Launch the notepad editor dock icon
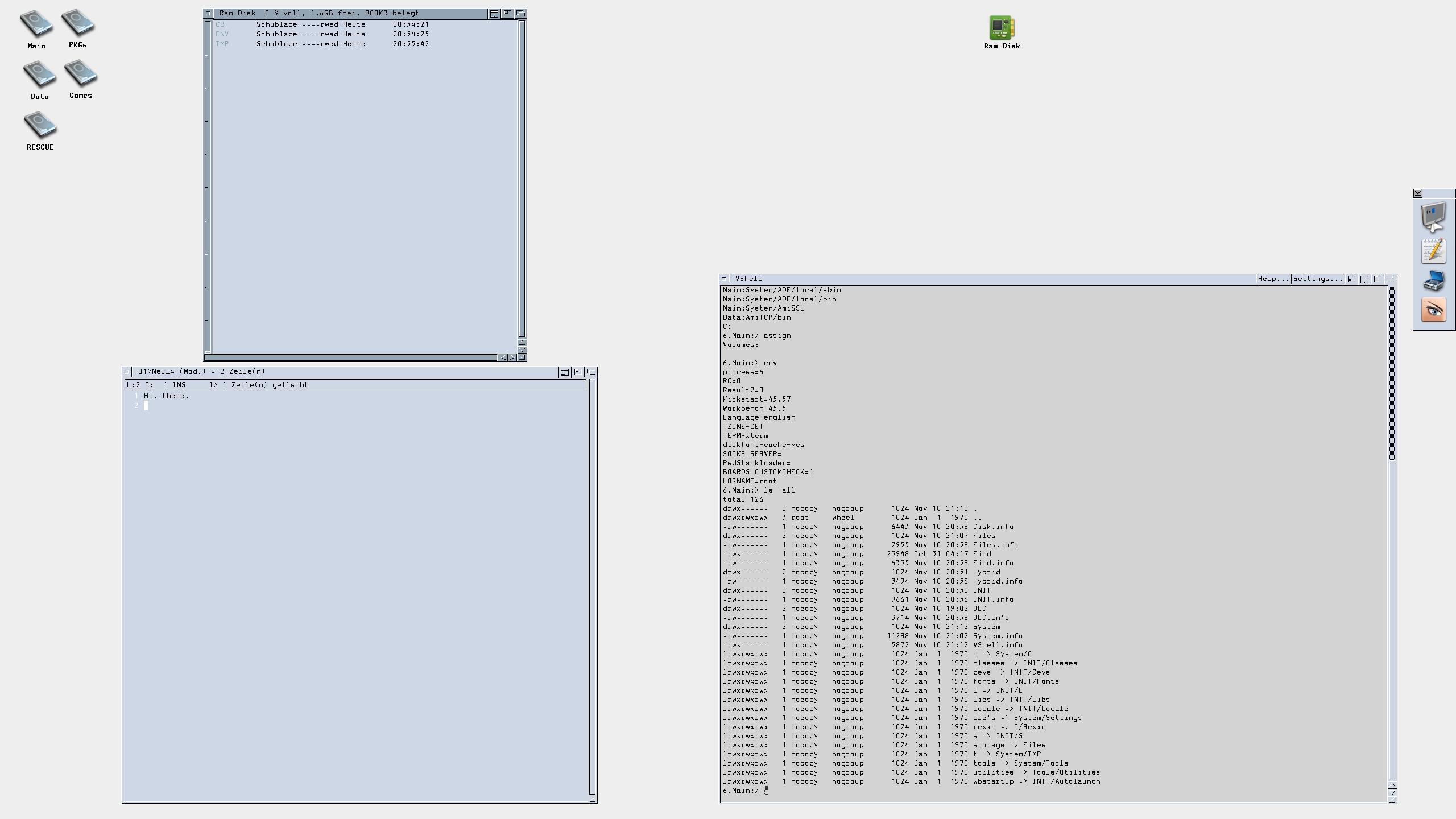 (x=1433, y=251)
